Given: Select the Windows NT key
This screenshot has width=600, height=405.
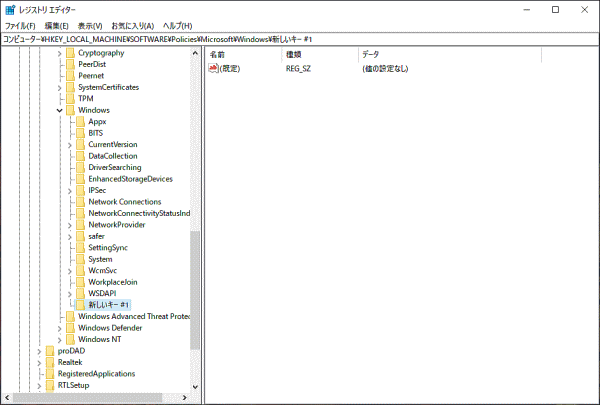Looking at the screenshot, I should point(99,340).
